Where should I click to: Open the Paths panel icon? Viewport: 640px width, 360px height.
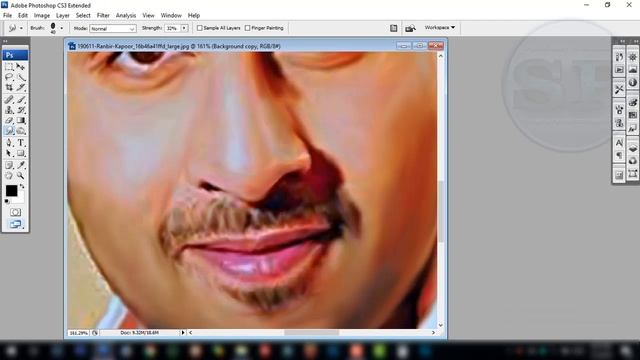click(633, 174)
